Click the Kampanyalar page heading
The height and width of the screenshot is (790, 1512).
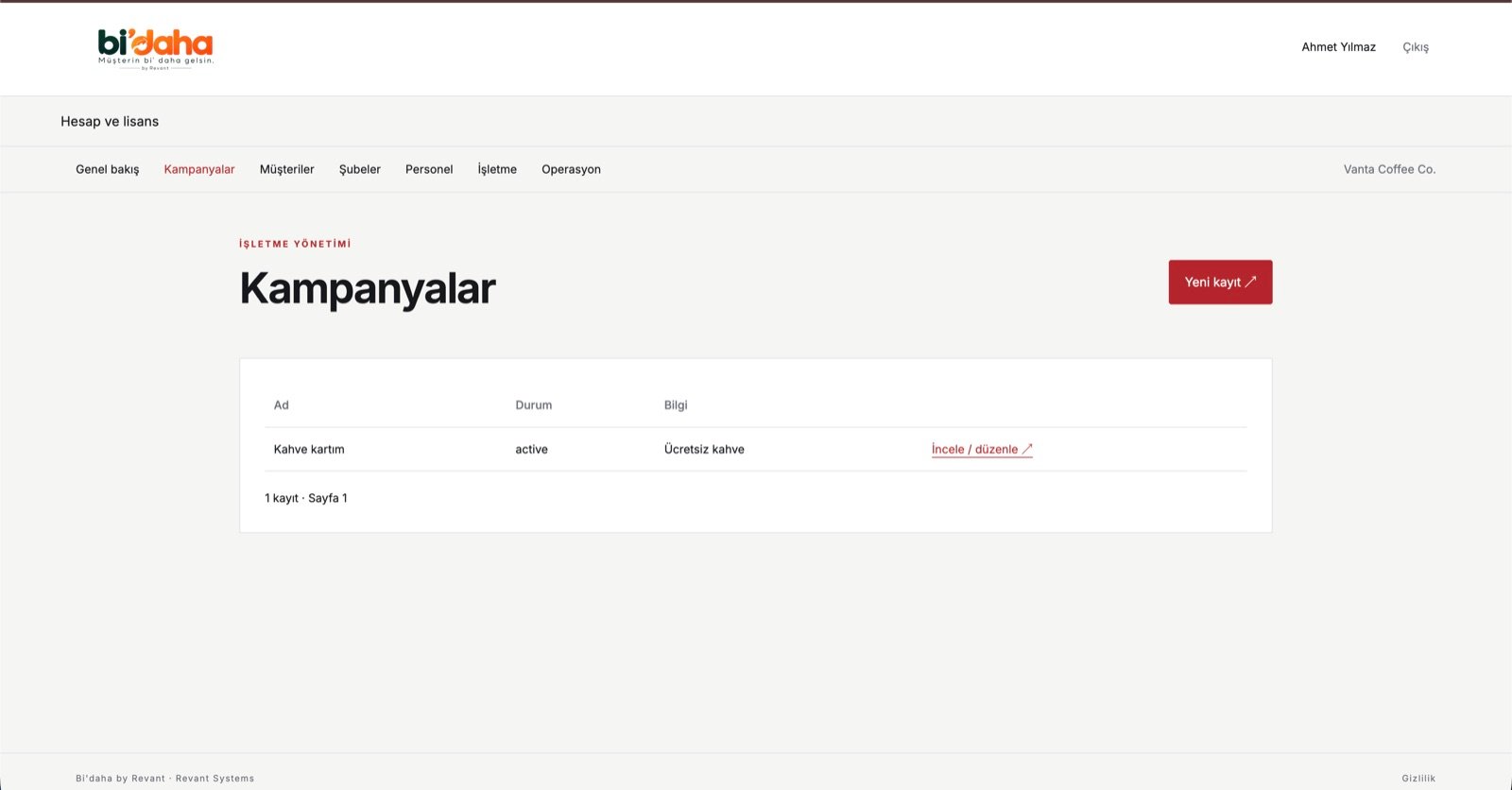[x=368, y=288]
